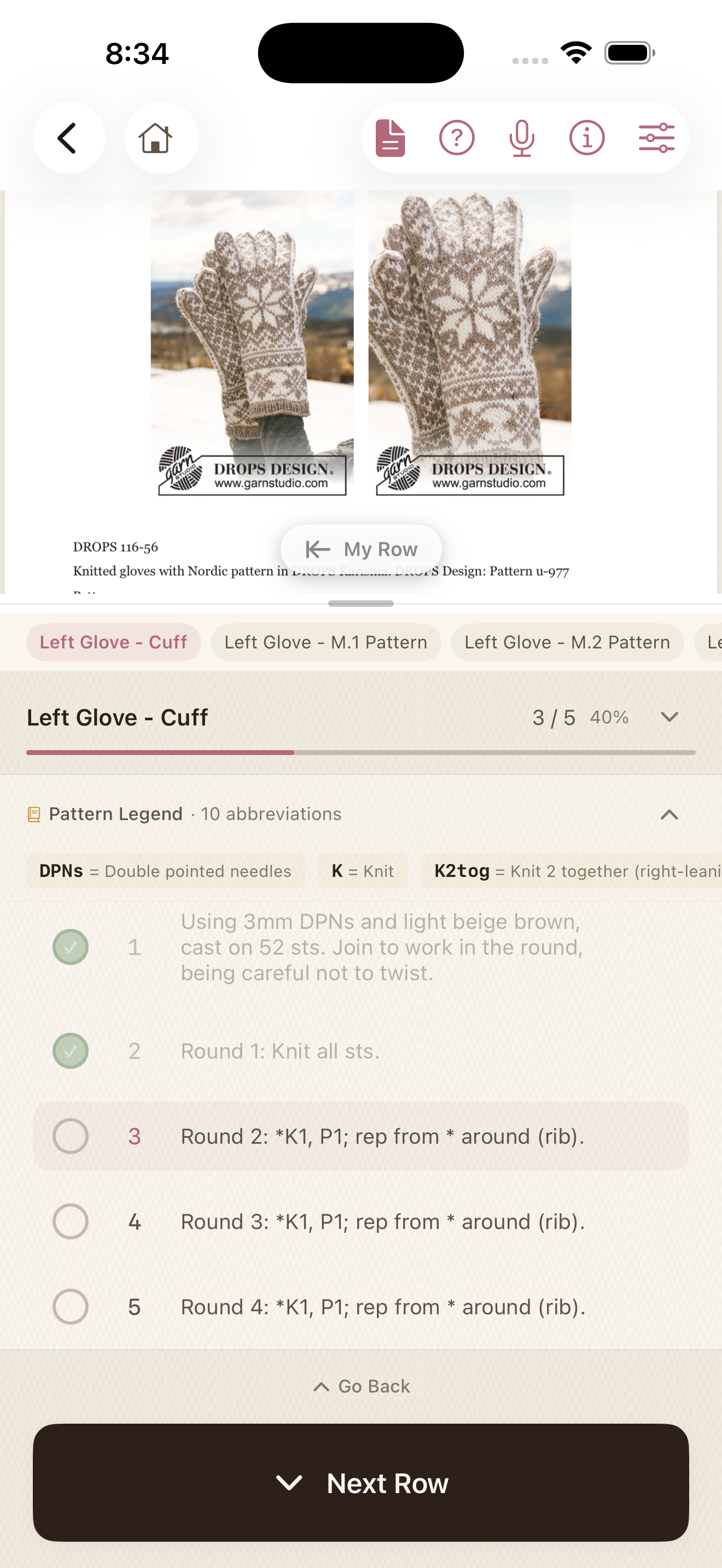722x1568 pixels.
Task: Collapse the row list via Go Back
Action: [360, 1386]
